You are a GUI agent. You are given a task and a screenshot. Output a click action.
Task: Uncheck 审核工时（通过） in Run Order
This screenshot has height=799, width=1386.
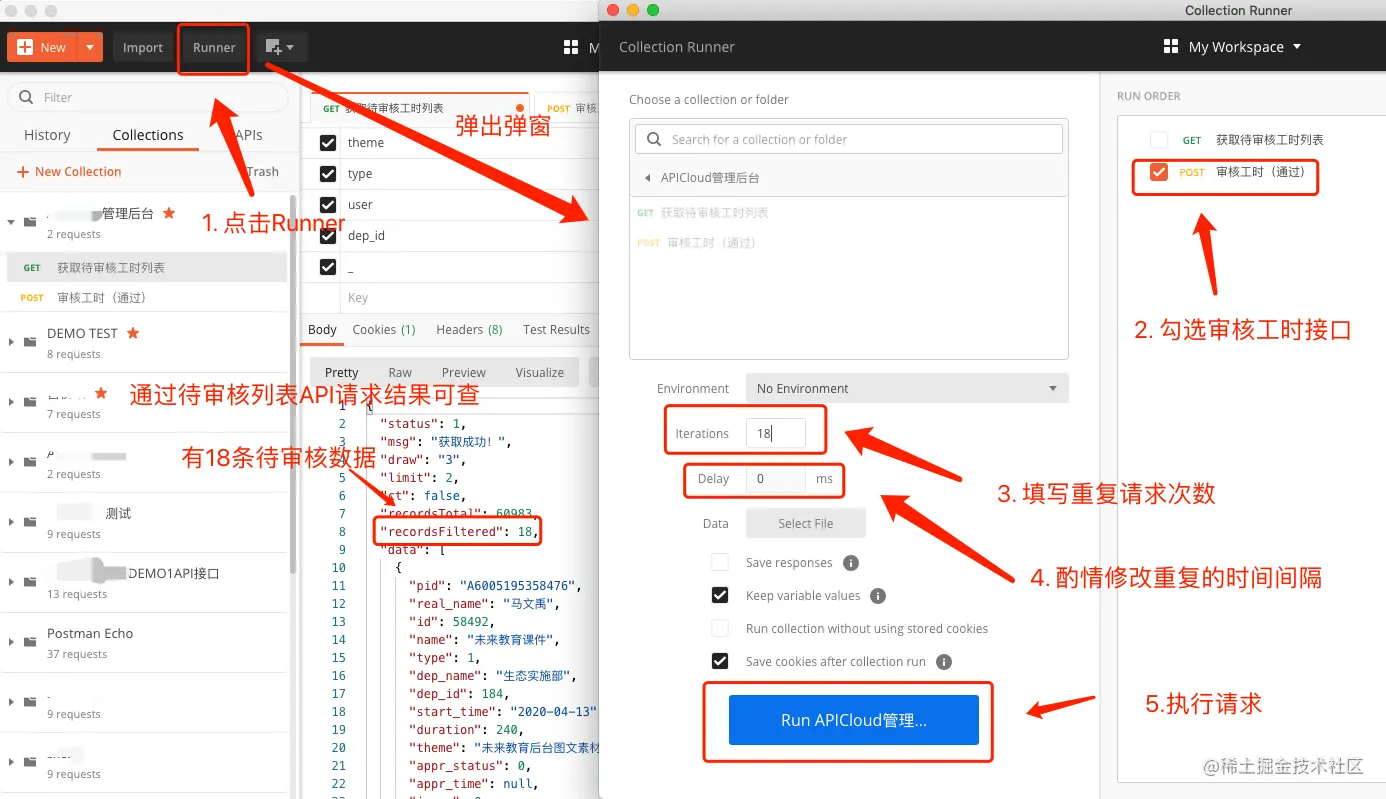point(1159,172)
